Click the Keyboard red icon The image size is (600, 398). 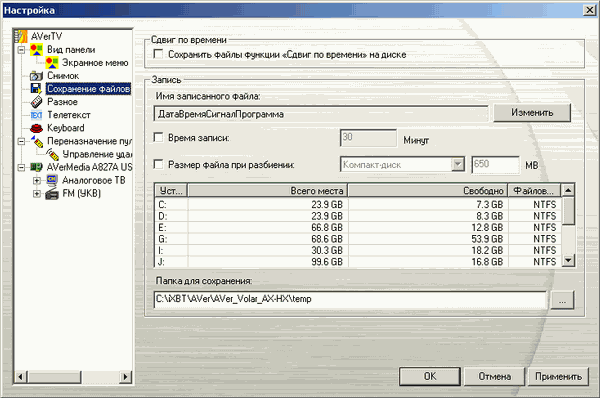pyautogui.click(x=36, y=128)
